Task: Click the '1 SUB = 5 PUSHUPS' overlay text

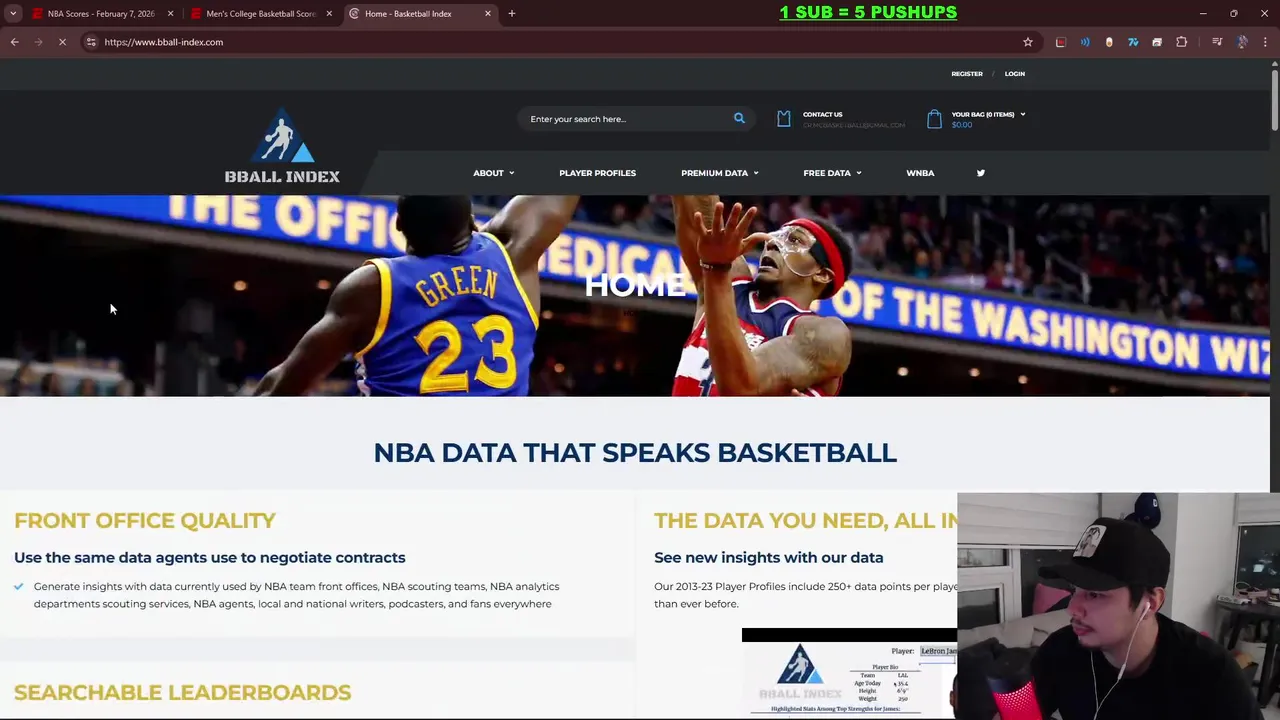Action: (868, 12)
